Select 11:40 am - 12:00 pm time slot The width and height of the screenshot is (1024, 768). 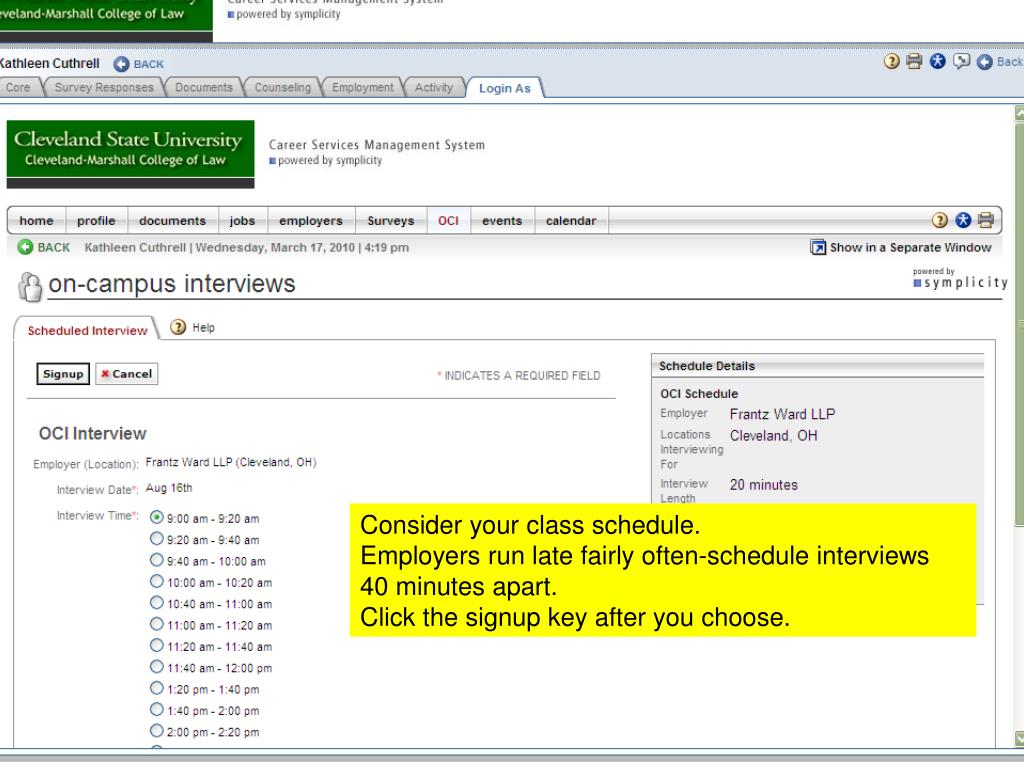157,667
